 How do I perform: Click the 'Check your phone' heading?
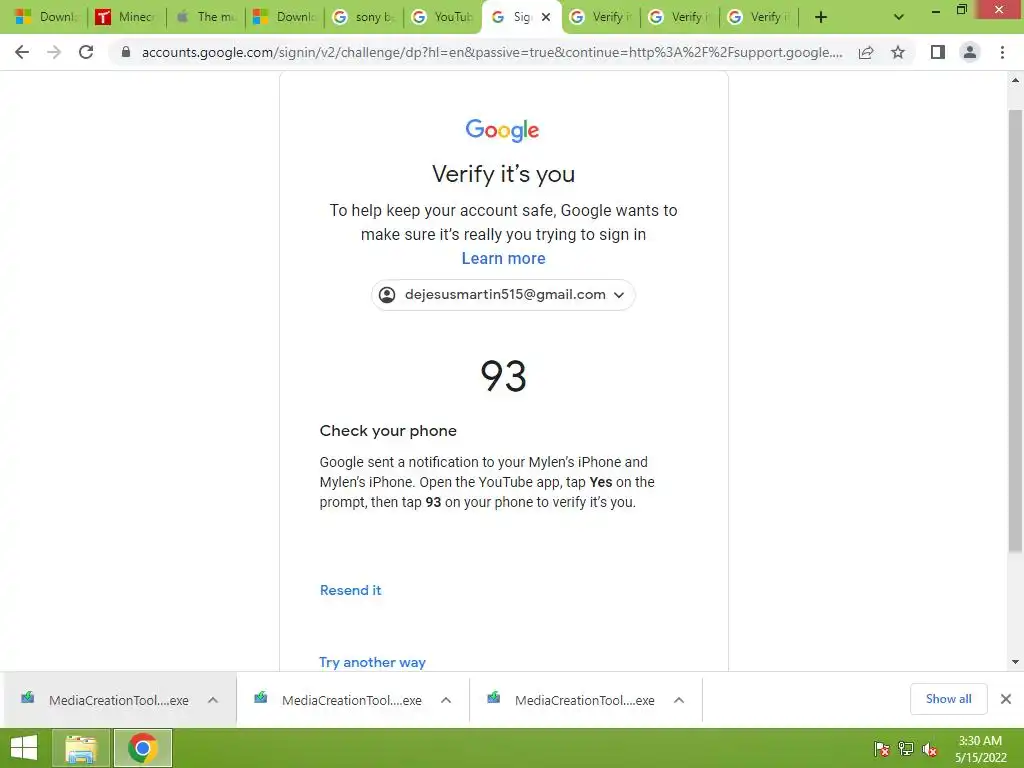(x=388, y=431)
